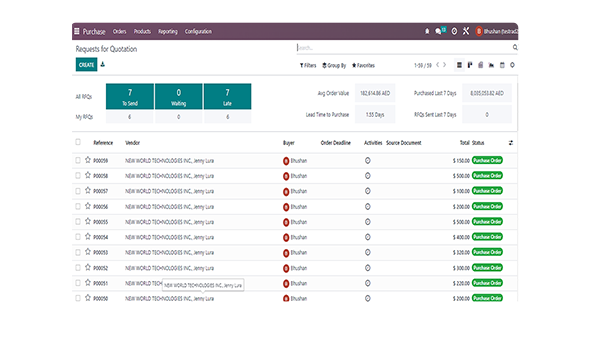Sort by the Reference column header
The height and width of the screenshot is (360, 590).
pyautogui.click(x=103, y=143)
